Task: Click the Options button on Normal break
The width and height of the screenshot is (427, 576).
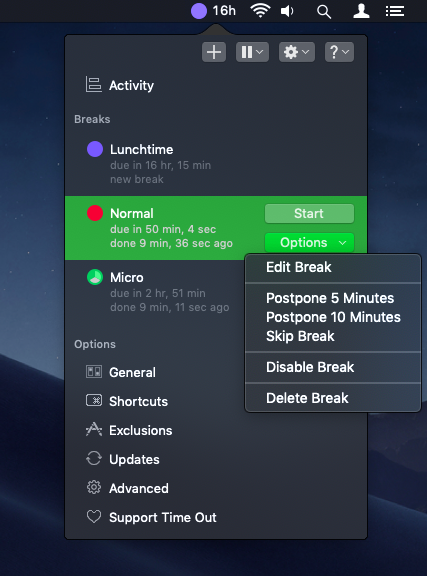Action: 309,242
